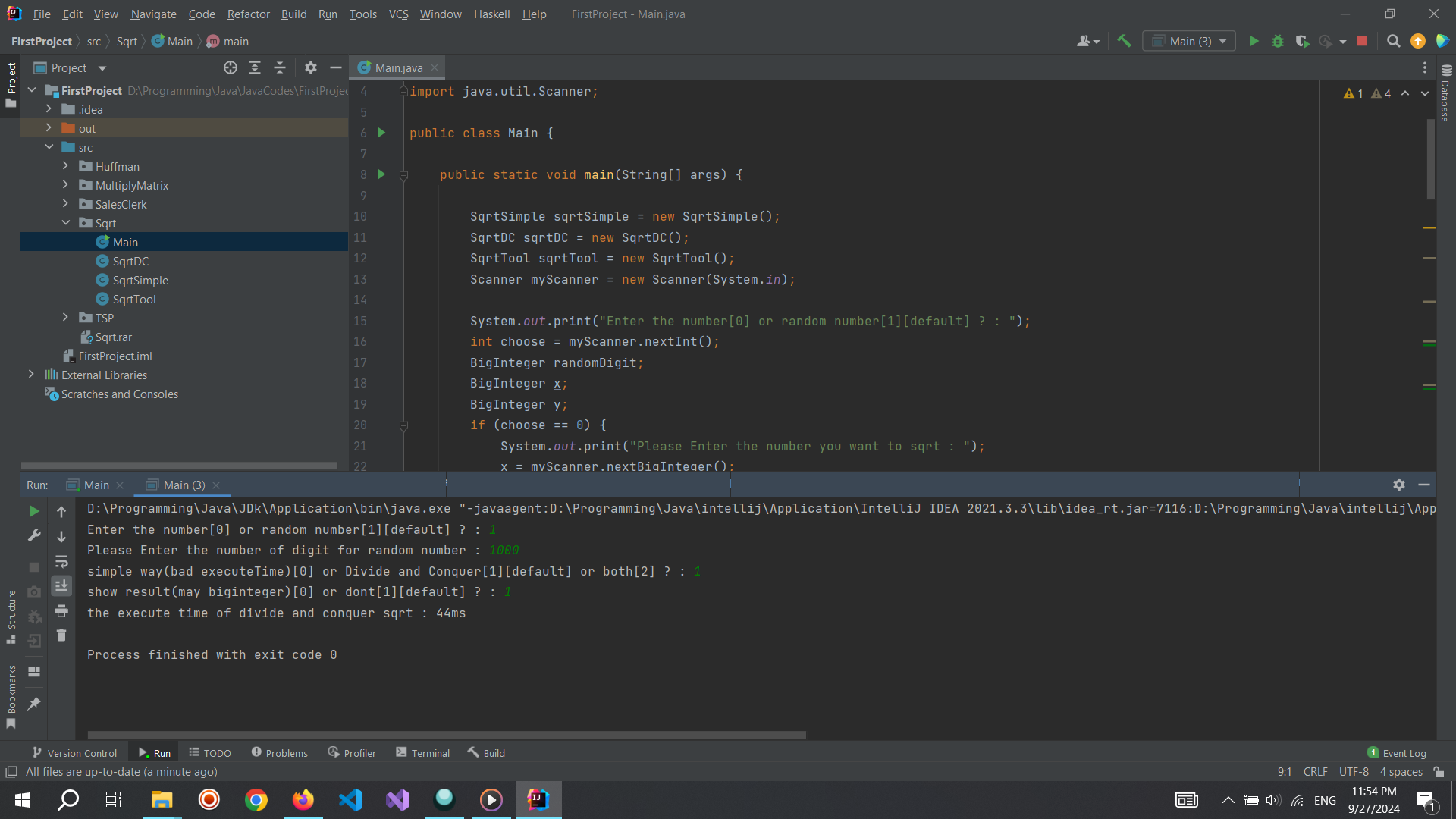Stop the running process in the toolbar
Viewport: 1456px width, 819px height.
tap(1362, 42)
